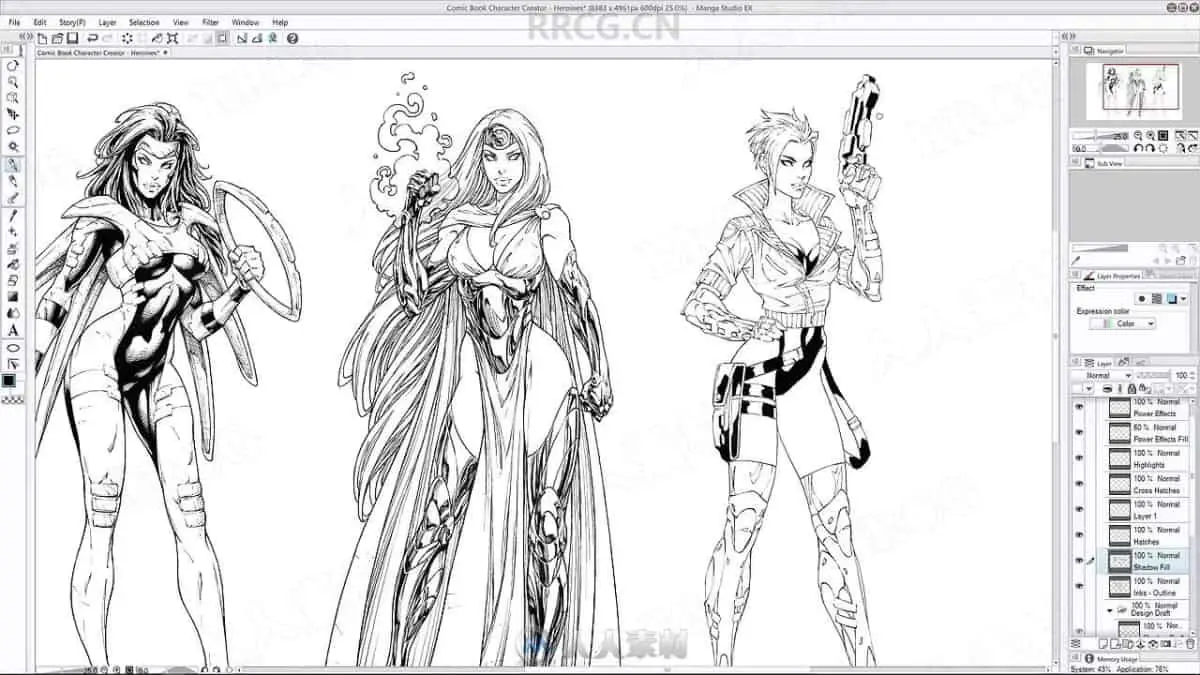Select the Lasso selection tool
This screenshot has height=675, width=1200.
(x=13, y=130)
